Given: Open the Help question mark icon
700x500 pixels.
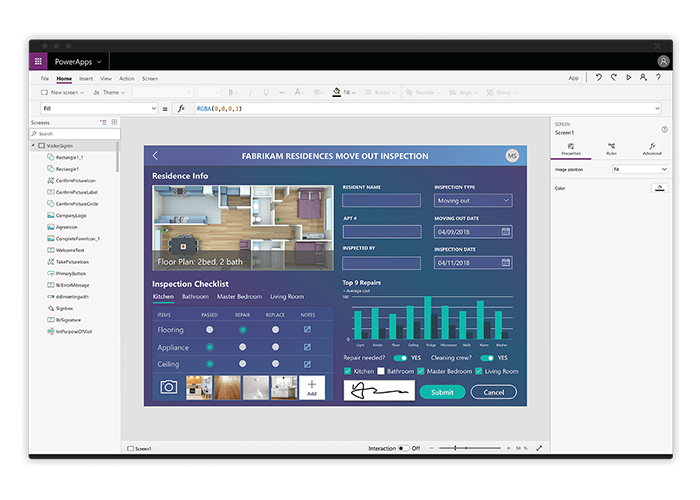Looking at the screenshot, I should click(658, 77).
